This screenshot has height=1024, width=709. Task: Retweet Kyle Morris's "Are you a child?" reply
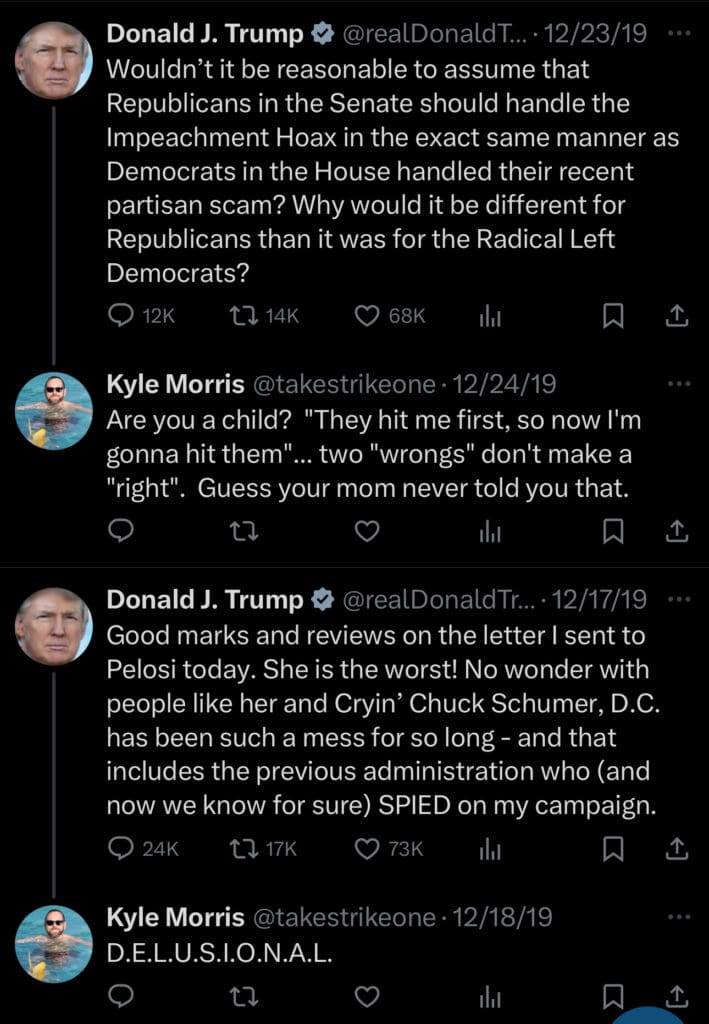point(242,532)
